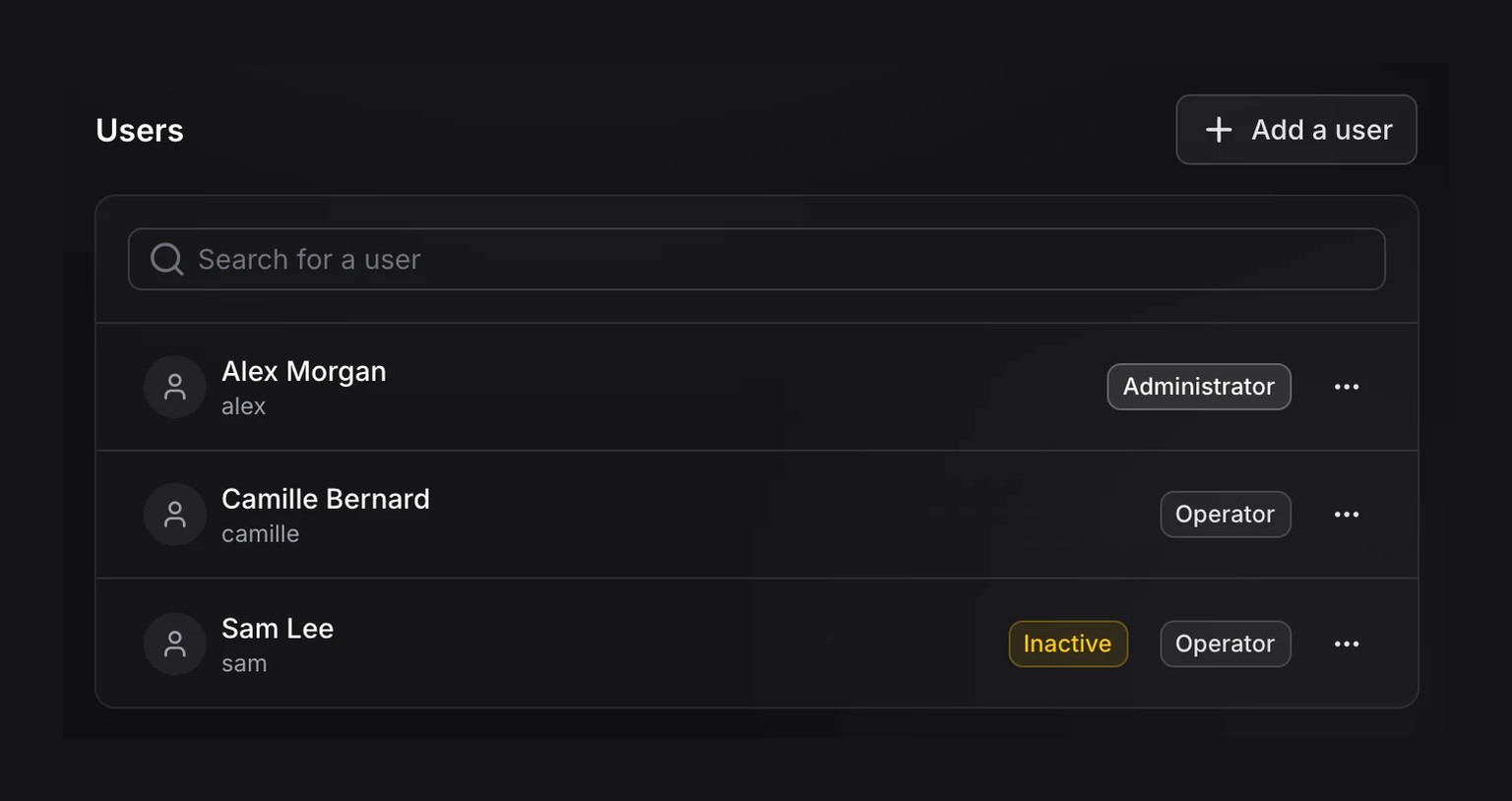
Task: Click the alex username label
Action: [x=243, y=406]
